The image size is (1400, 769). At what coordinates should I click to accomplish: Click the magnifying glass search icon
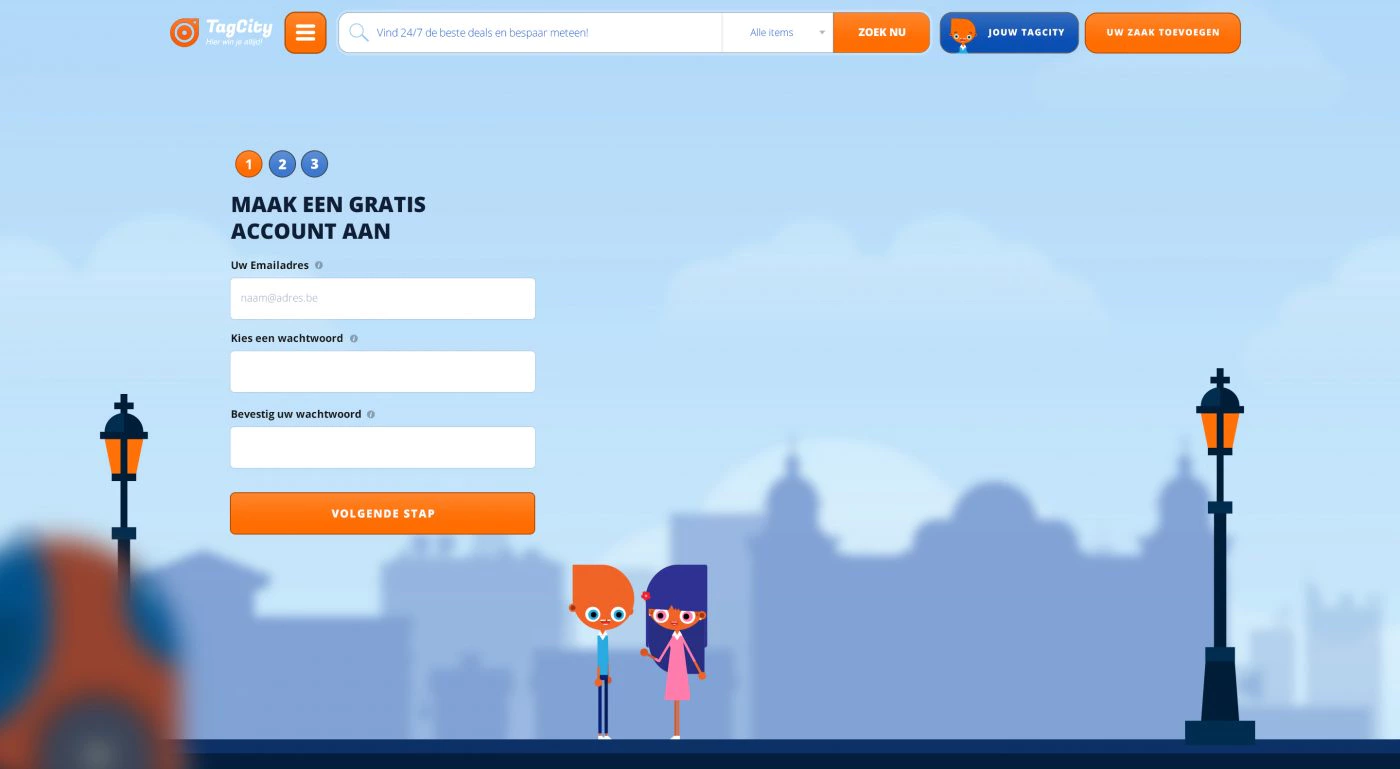click(359, 33)
